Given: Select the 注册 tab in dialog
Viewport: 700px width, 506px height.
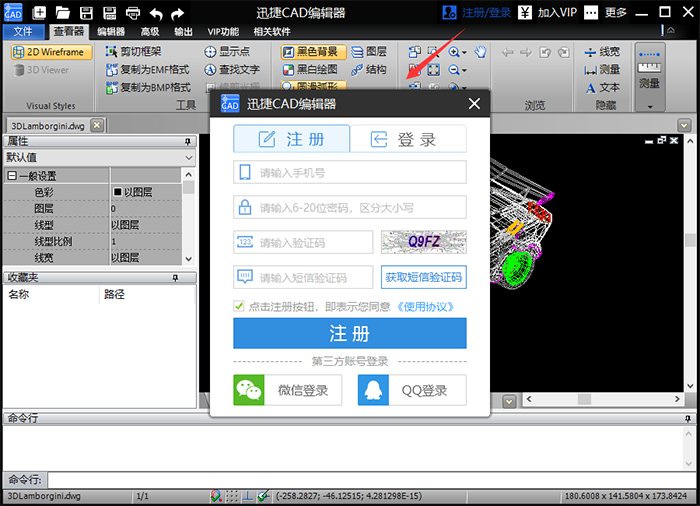Looking at the screenshot, I should pos(292,139).
